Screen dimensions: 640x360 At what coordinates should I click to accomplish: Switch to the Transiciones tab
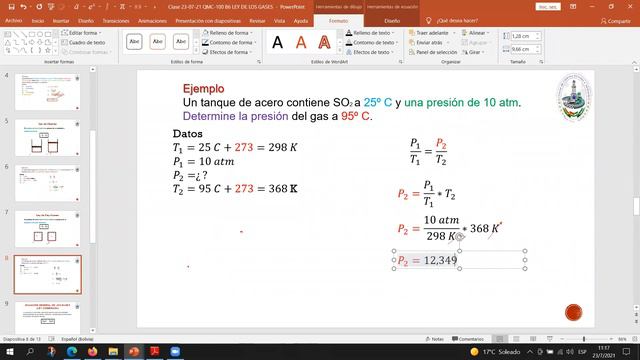[116, 21]
